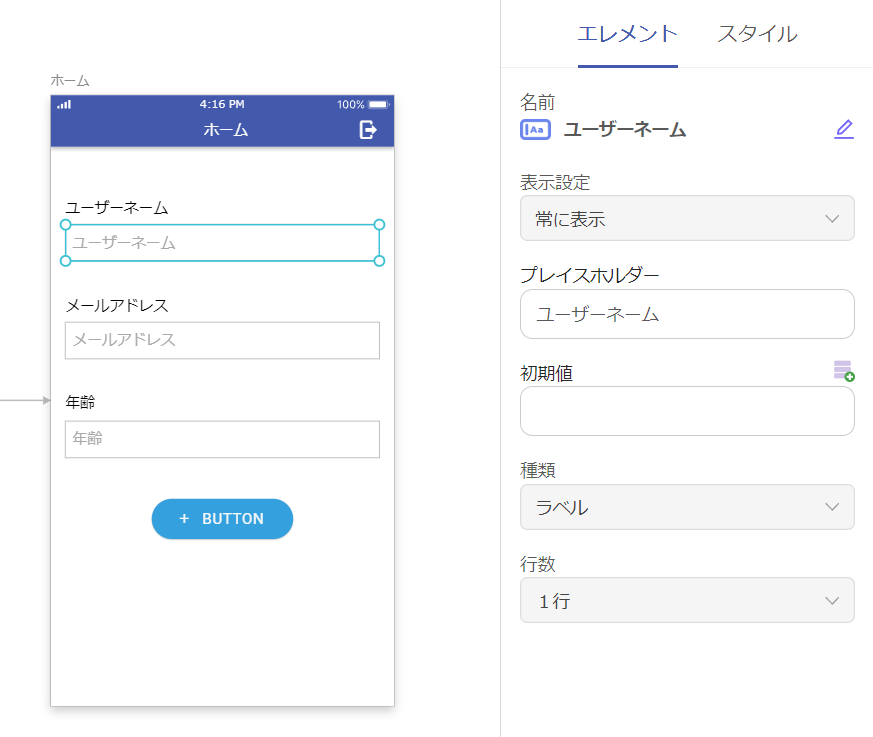Image resolution: width=873 pixels, height=737 pixels.
Task: Click the bottom-right selection handle of ユーザーネーム input
Action: 380,261
